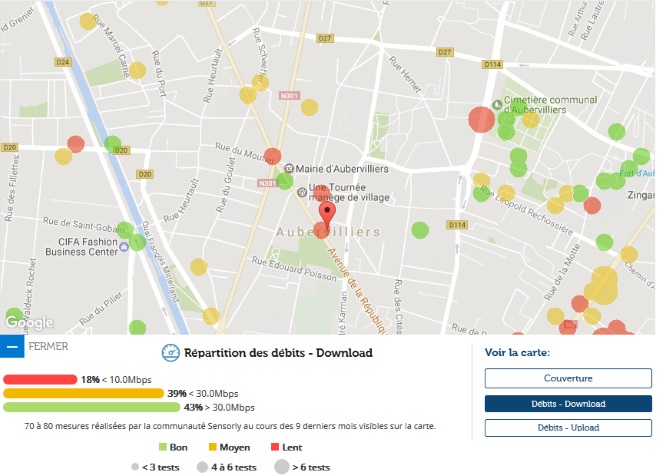
Task: Click the green 43% download speed bar
Action: pos(91,407)
